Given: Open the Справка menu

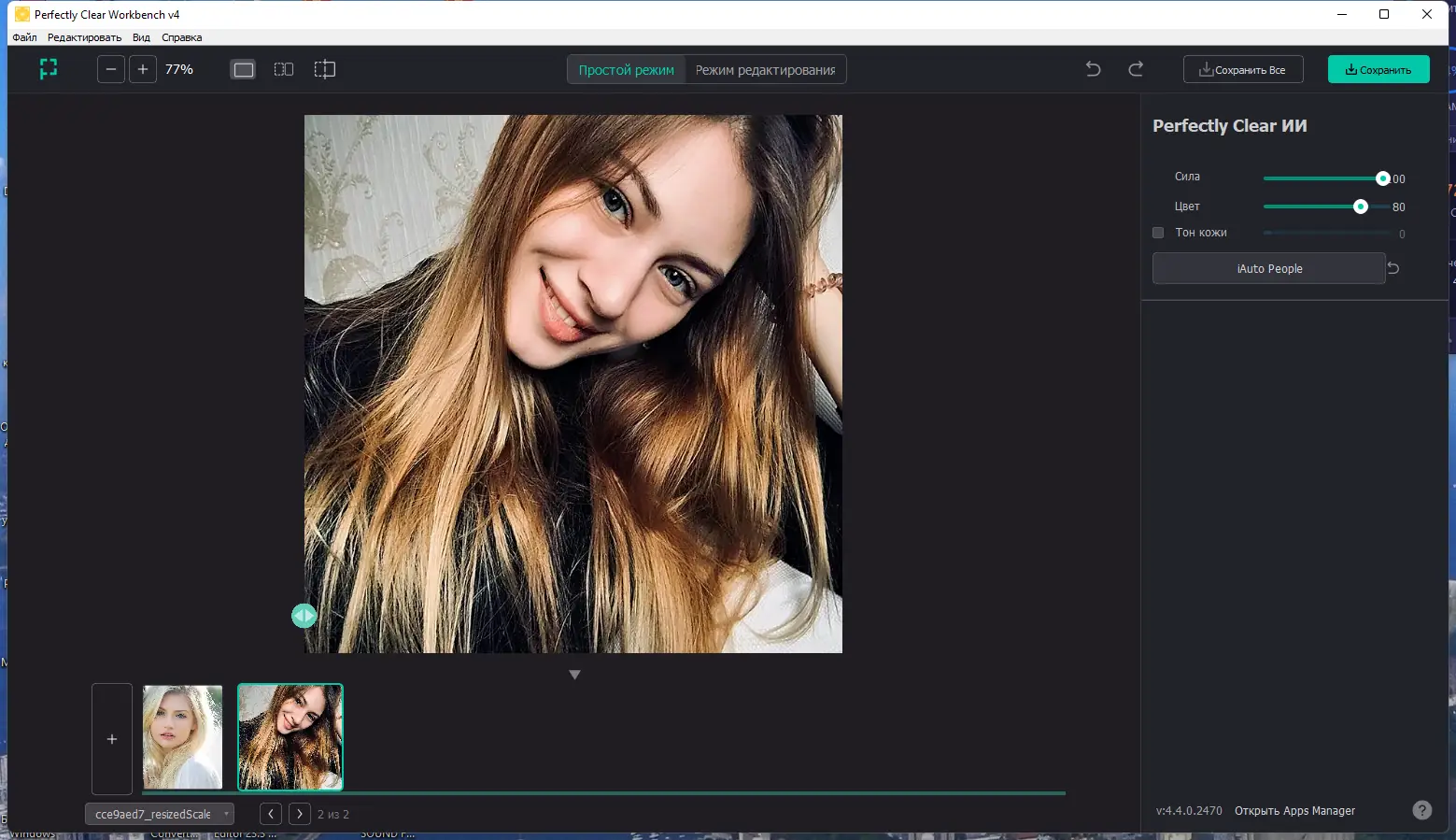Looking at the screenshot, I should tap(181, 37).
